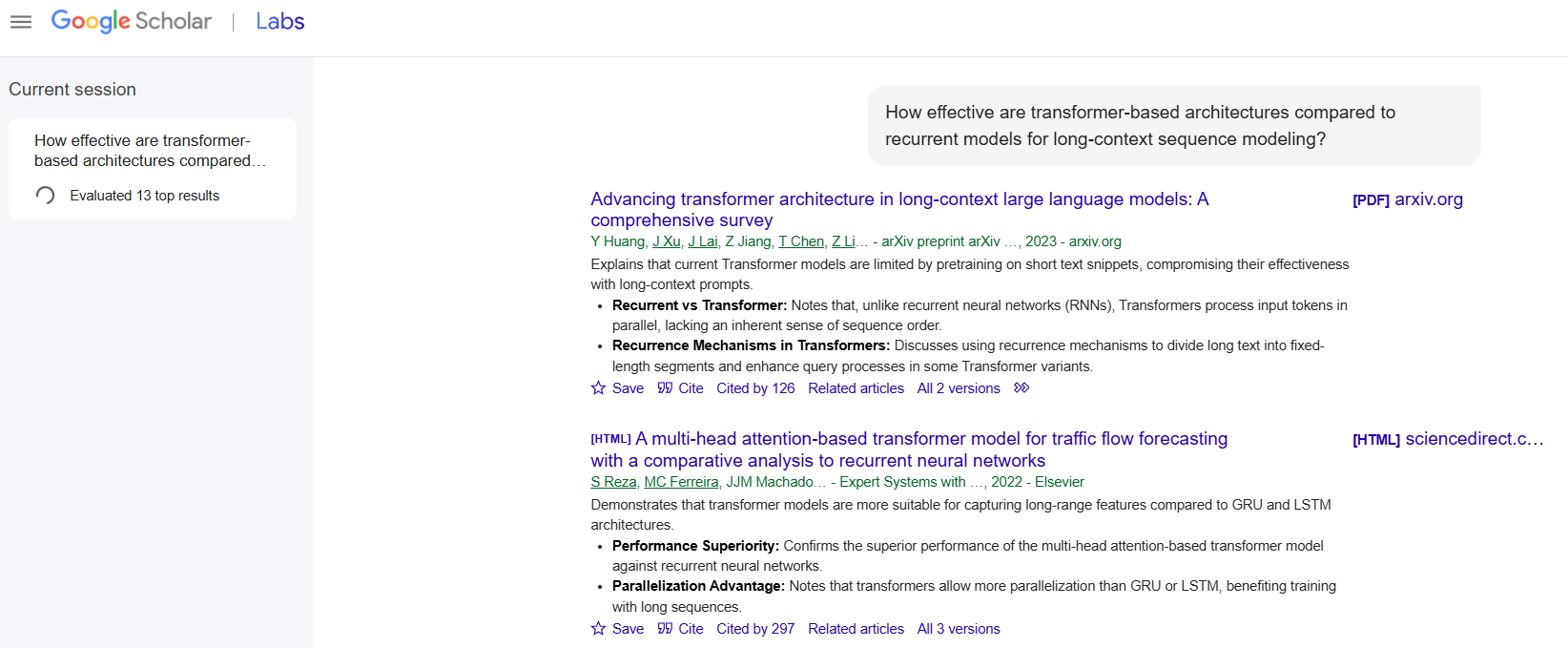
Task: Open author S Reza profile
Action: pyautogui.click(x=613, y=482)
